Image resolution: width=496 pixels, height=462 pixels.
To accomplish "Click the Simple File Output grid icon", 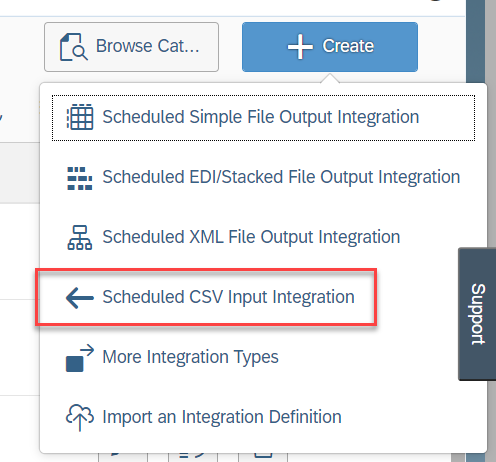I will 80,117.
